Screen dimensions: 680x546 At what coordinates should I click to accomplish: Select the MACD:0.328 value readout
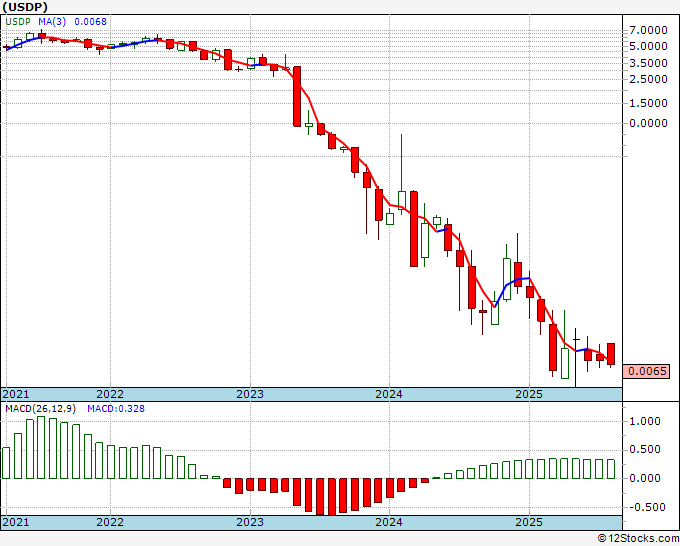pyautogui.click(x=116, y=409)
